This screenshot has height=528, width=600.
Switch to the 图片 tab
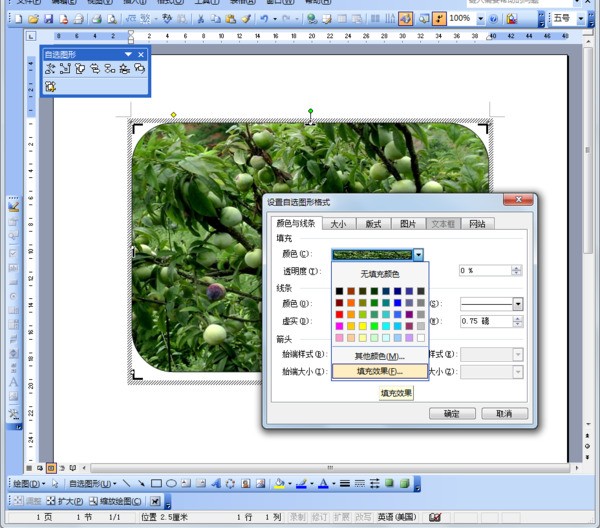(x=408, y=224)
